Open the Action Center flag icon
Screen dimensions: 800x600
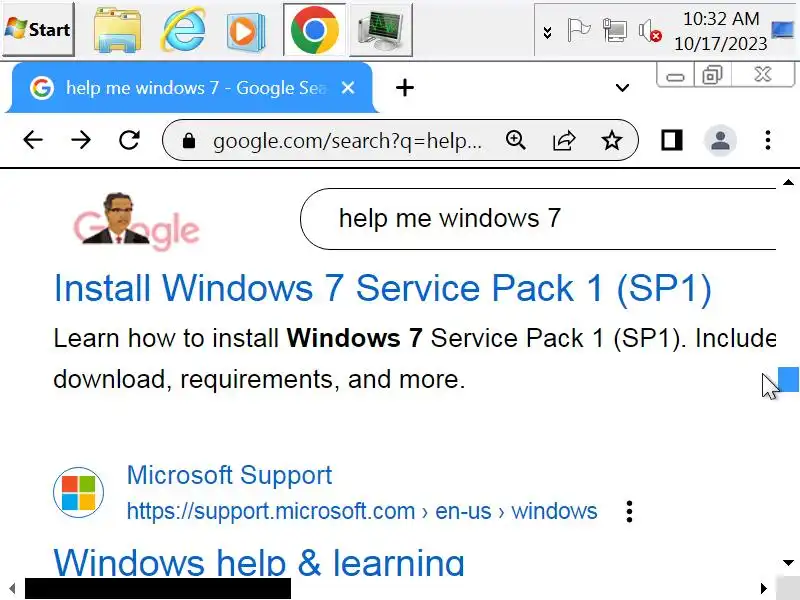[579, 30]
